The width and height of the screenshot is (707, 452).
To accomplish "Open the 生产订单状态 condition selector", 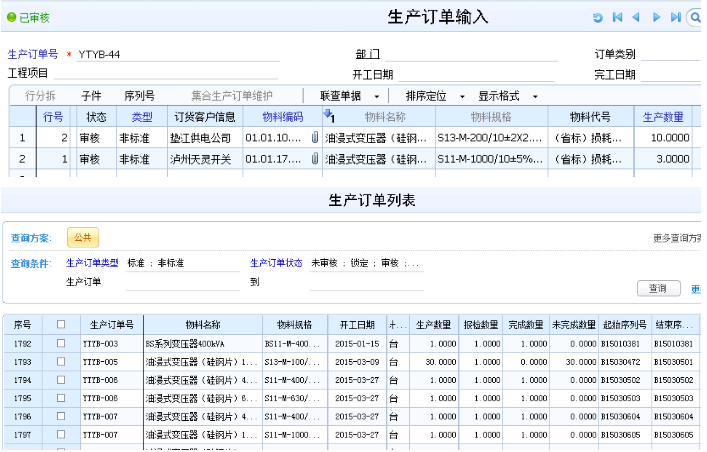I will point(367,263).
